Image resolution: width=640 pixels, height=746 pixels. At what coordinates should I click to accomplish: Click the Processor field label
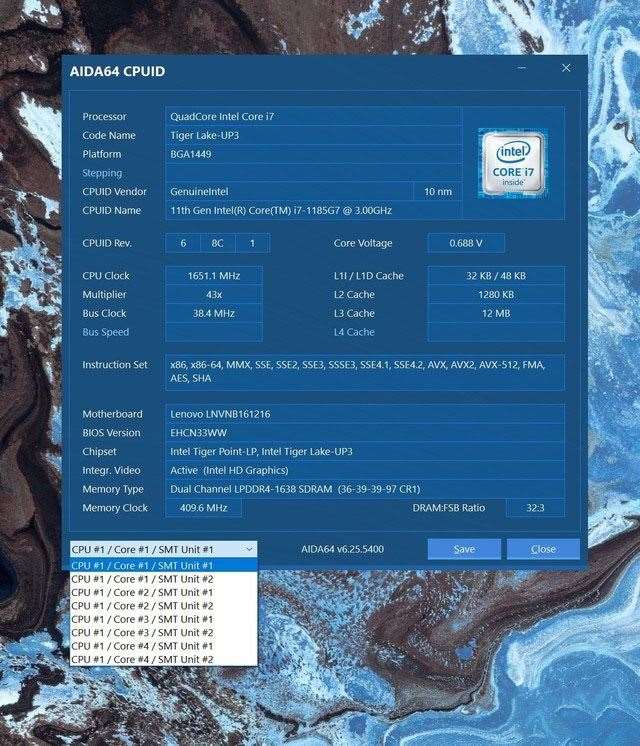(x=104, y=117)
